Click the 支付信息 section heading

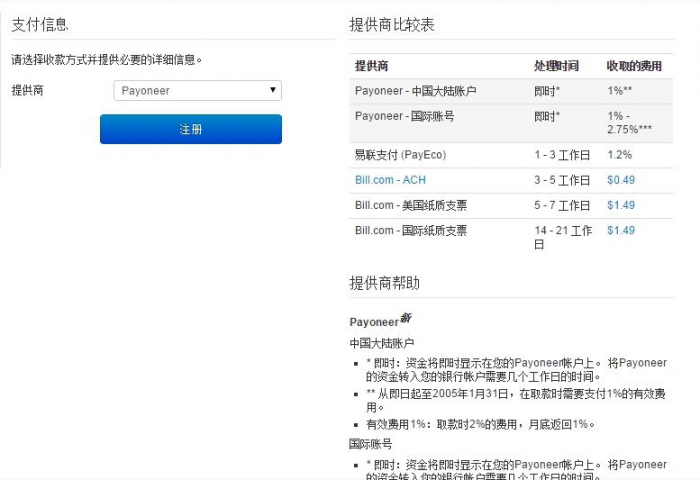point(40,25)
